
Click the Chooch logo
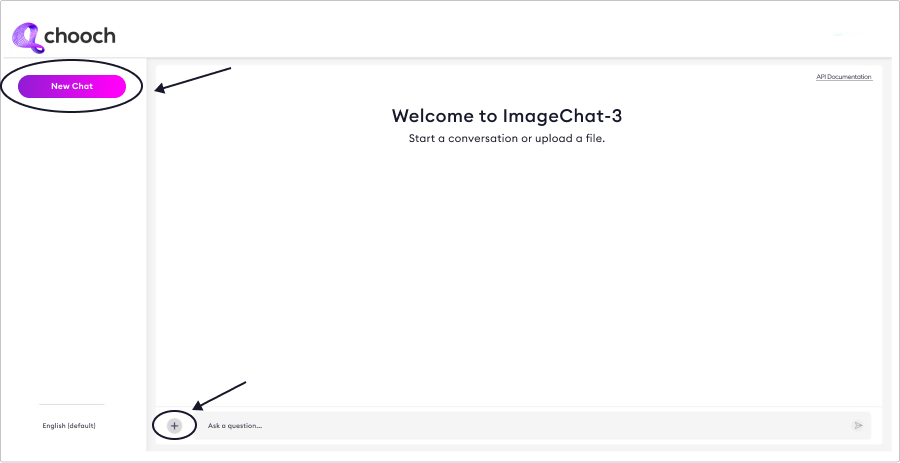coord(64,37)
